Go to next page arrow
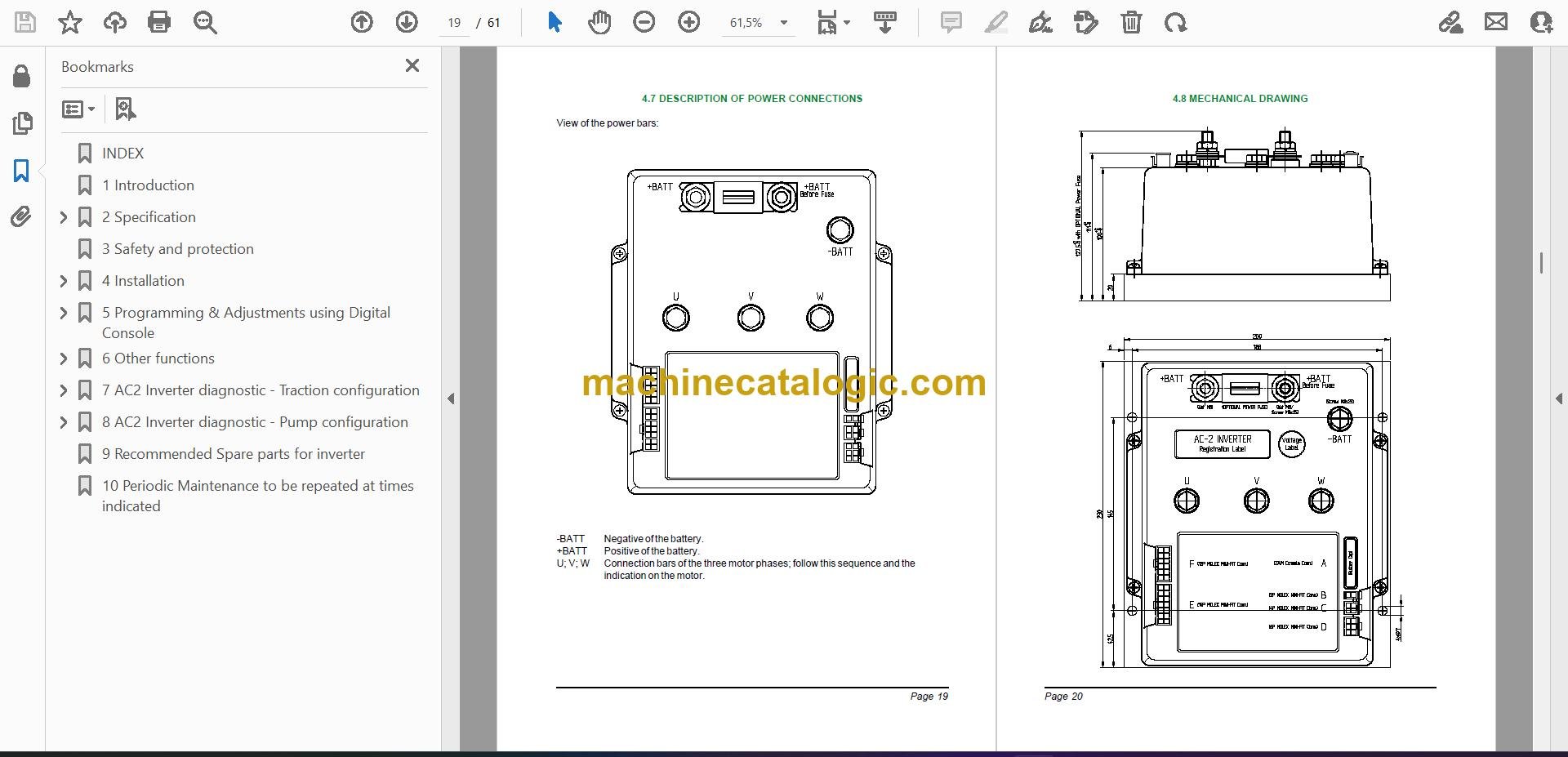Screen dimensions: 1568x757 pyautogui.click(x=407, y=23)
